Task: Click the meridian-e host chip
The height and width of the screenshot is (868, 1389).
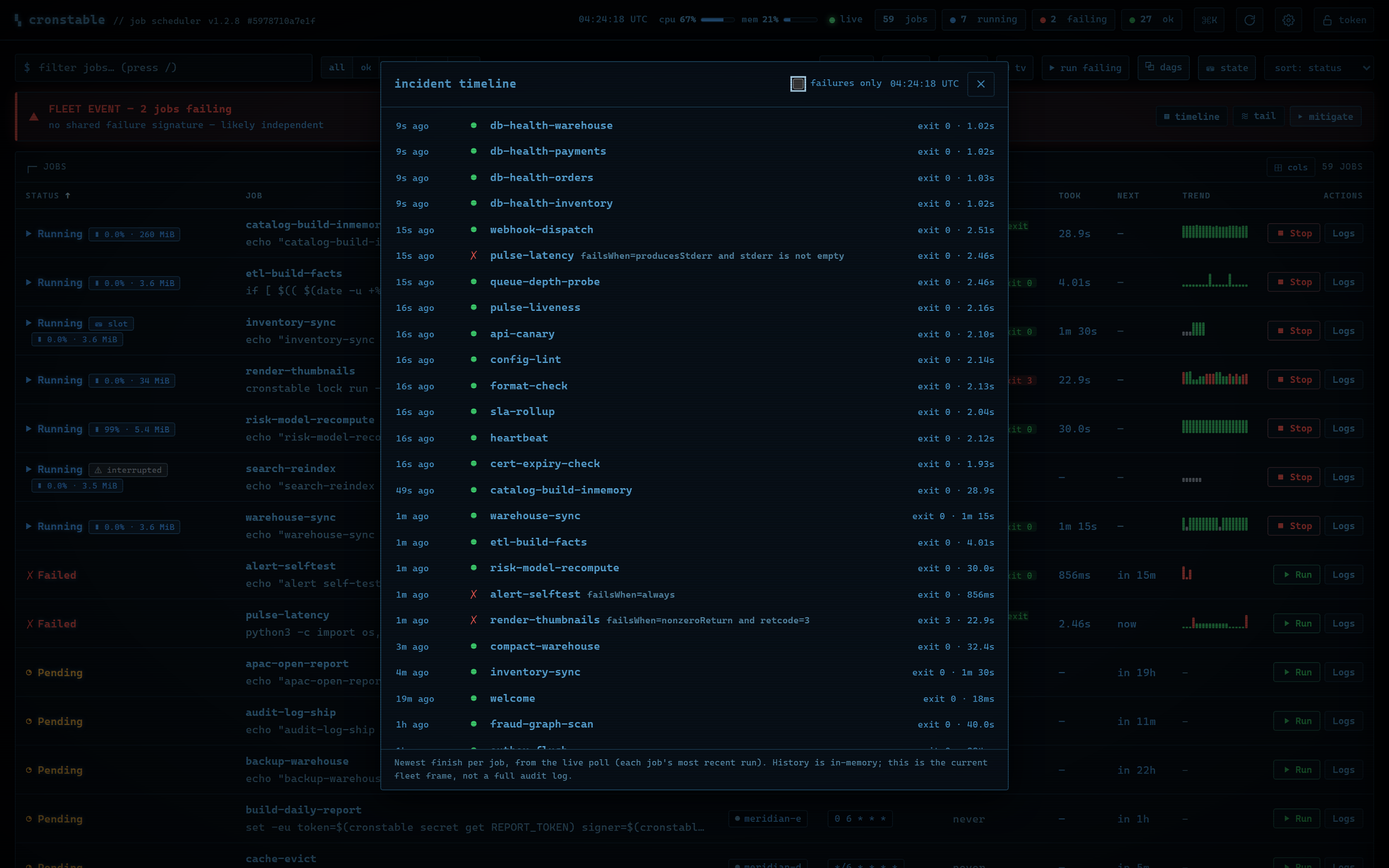Action: 768,819
